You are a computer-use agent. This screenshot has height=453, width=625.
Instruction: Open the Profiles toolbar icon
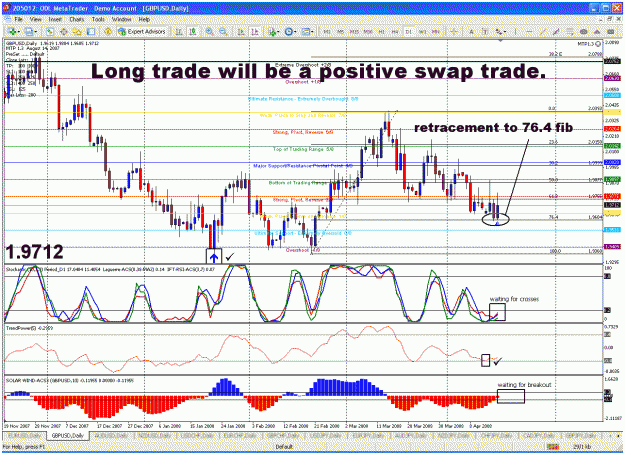28,32
